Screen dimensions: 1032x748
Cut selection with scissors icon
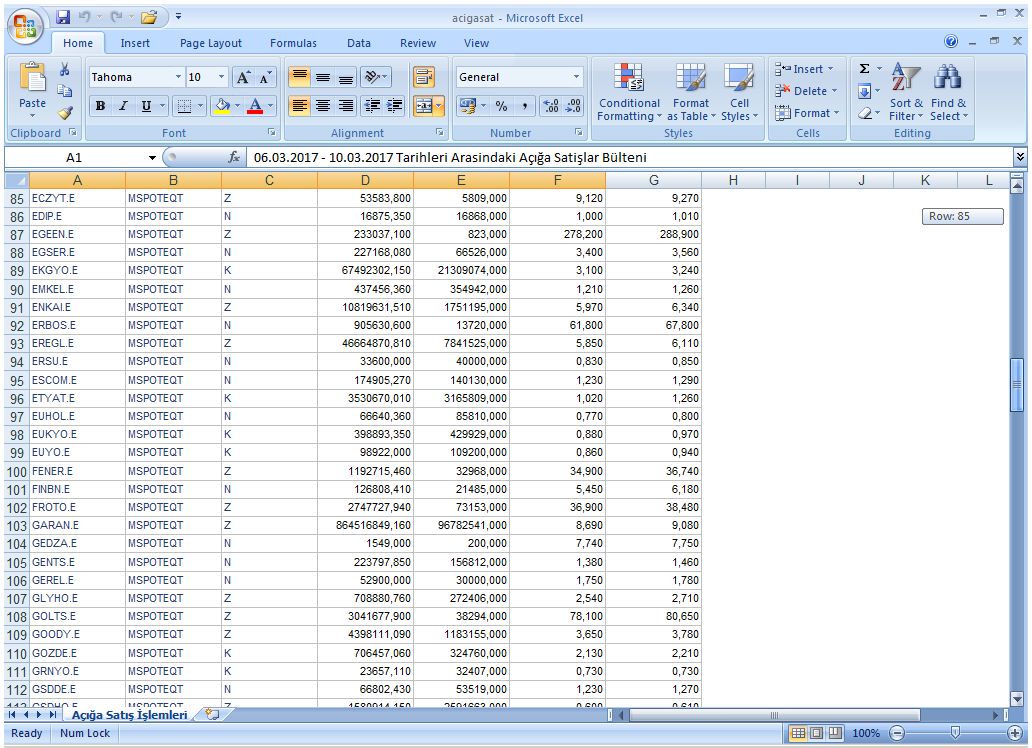[64, 69]
